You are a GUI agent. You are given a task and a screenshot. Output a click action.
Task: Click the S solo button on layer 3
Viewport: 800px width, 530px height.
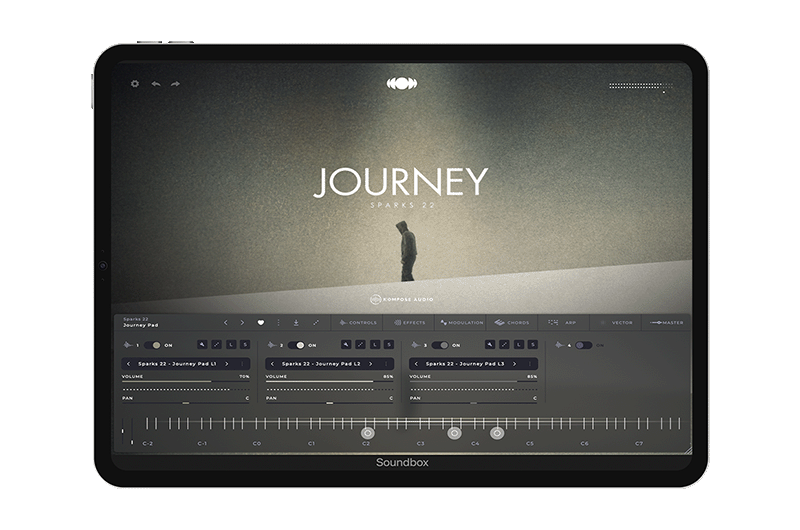pos(533,345)
